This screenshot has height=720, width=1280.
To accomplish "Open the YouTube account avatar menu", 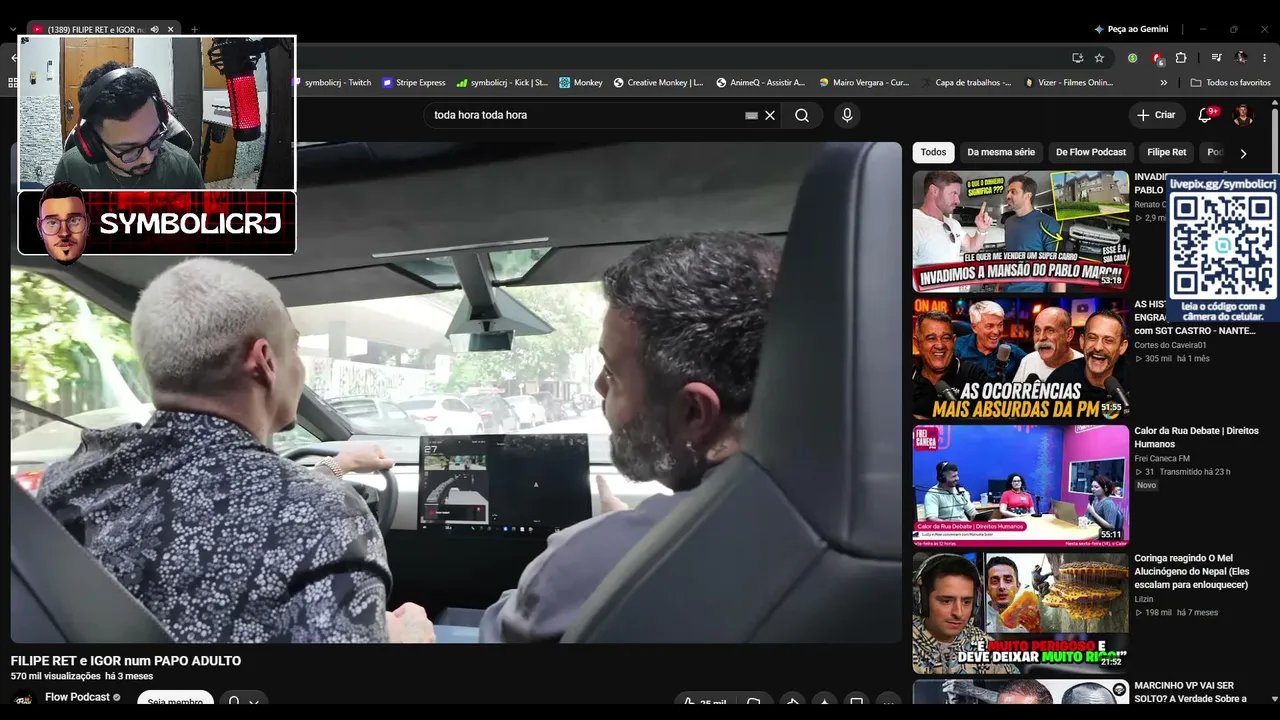I will 1243,115.
